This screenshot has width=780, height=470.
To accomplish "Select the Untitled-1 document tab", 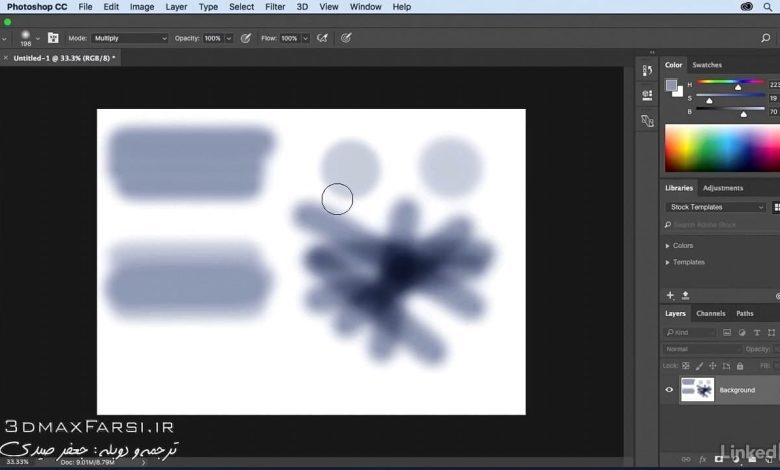I will (64, 58).
